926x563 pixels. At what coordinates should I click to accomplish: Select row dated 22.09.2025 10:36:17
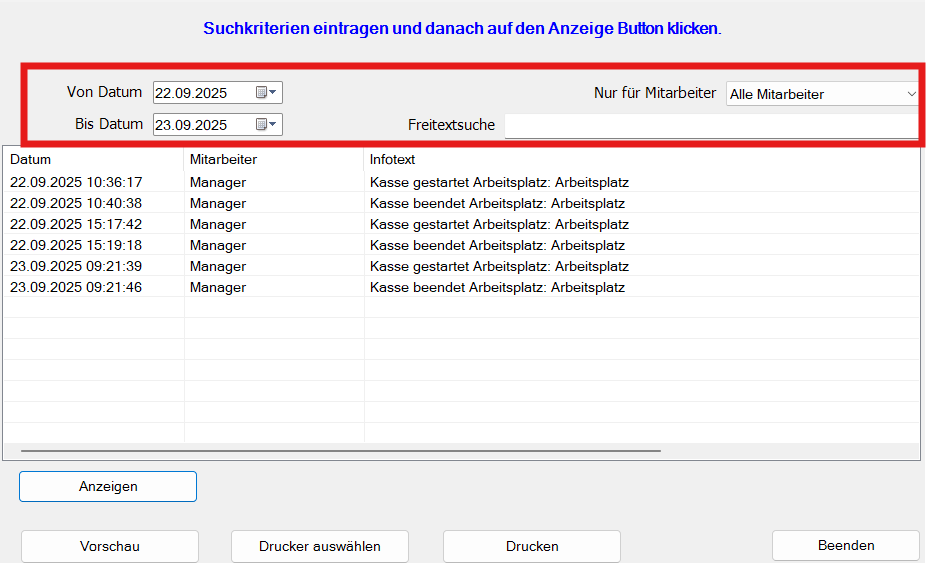point(462,182)
